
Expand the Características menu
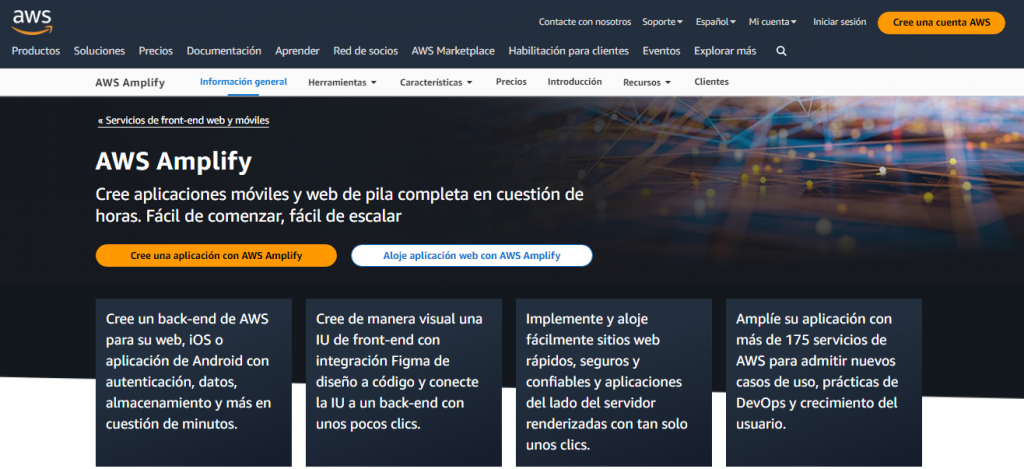tap(435, 82)
